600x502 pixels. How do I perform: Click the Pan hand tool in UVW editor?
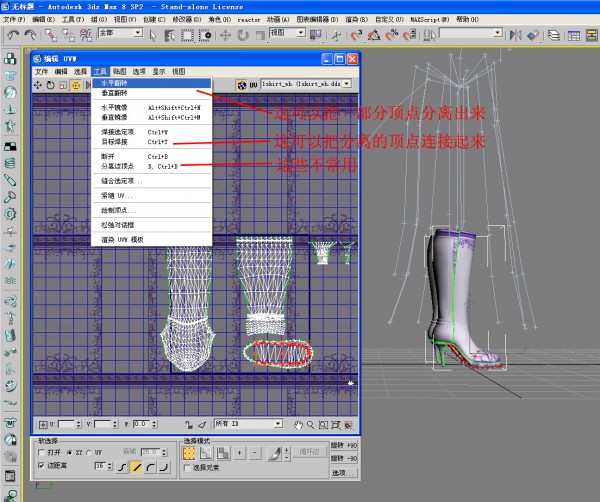(297, 425)
